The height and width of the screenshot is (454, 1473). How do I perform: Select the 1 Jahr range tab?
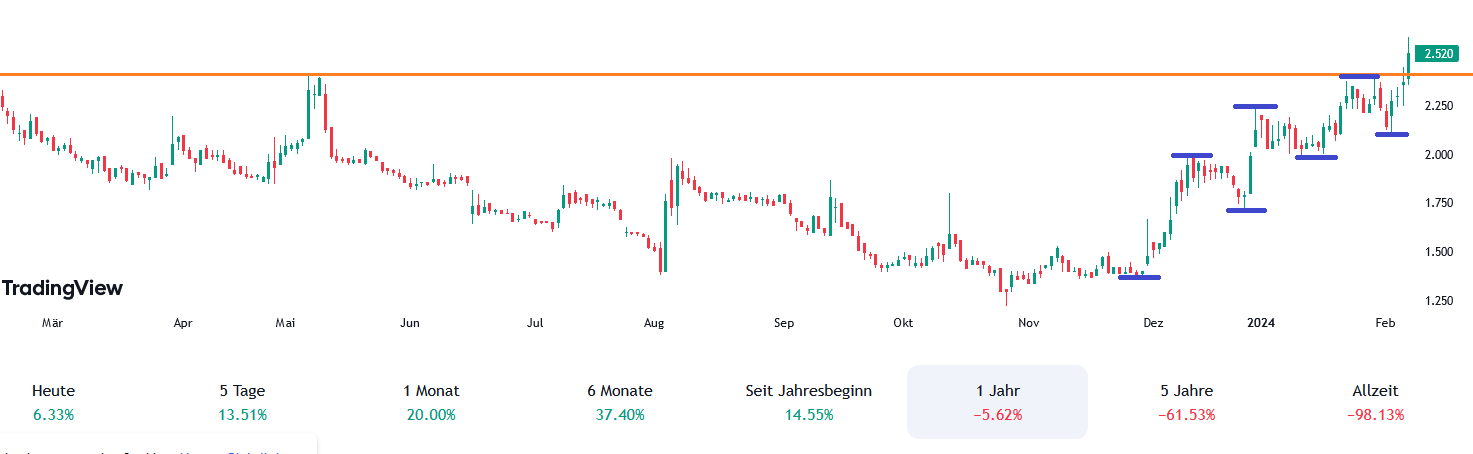click(x=997, y=402)
